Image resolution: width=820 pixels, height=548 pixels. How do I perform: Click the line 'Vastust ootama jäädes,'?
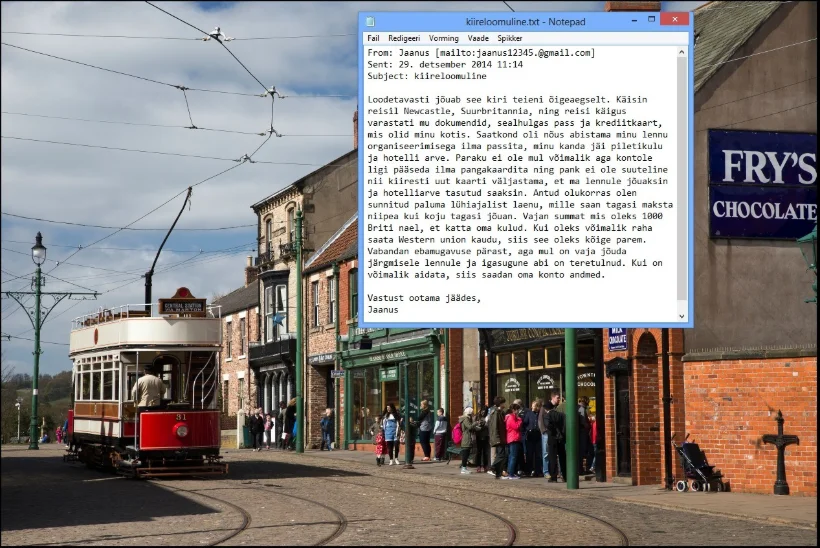coord(424,298)
